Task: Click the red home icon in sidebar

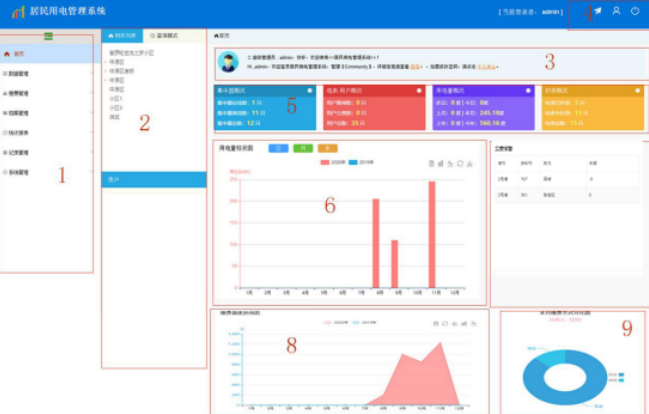Action: [x=7, y=54]
